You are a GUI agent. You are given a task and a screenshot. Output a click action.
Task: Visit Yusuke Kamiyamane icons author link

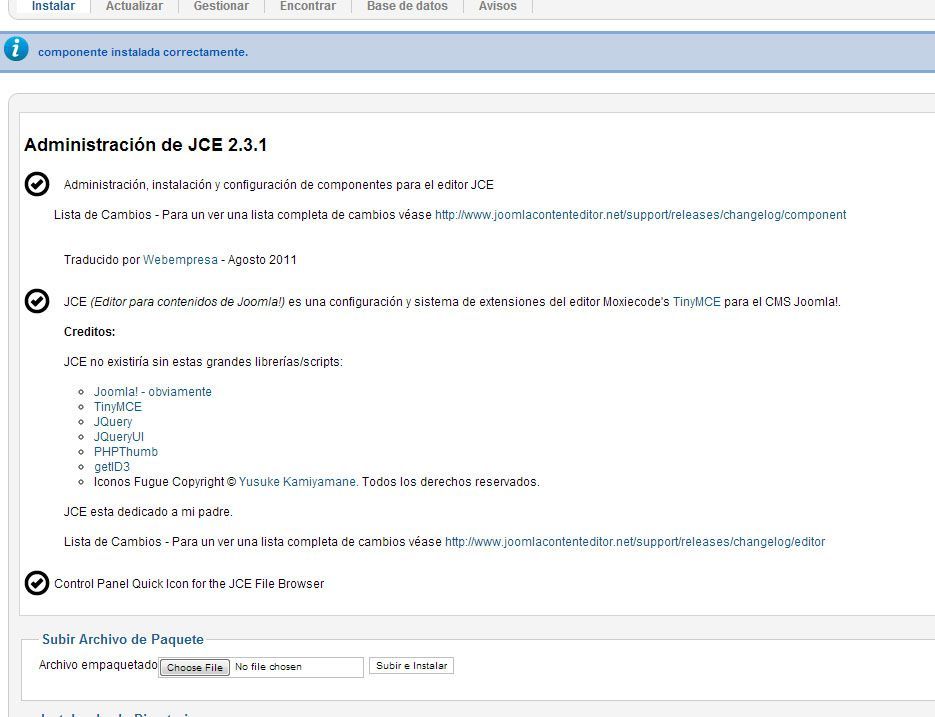[299, 481]
